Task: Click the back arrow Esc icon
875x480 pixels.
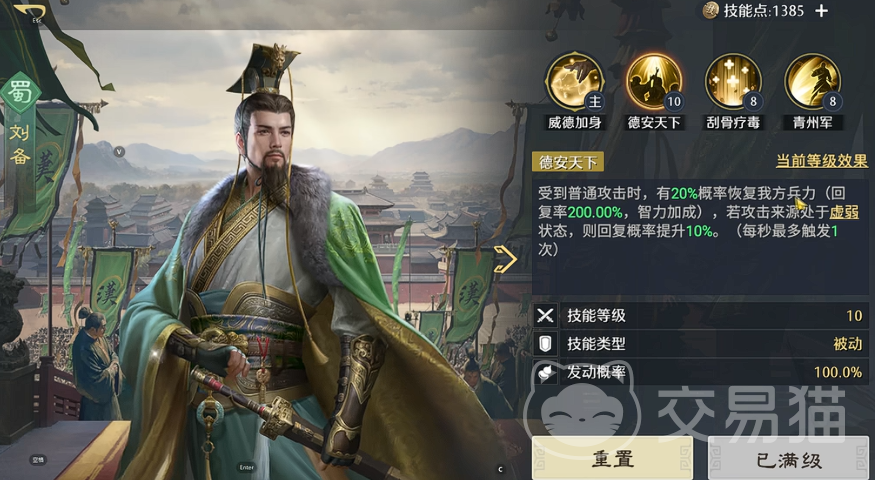Action: [31, 13]
